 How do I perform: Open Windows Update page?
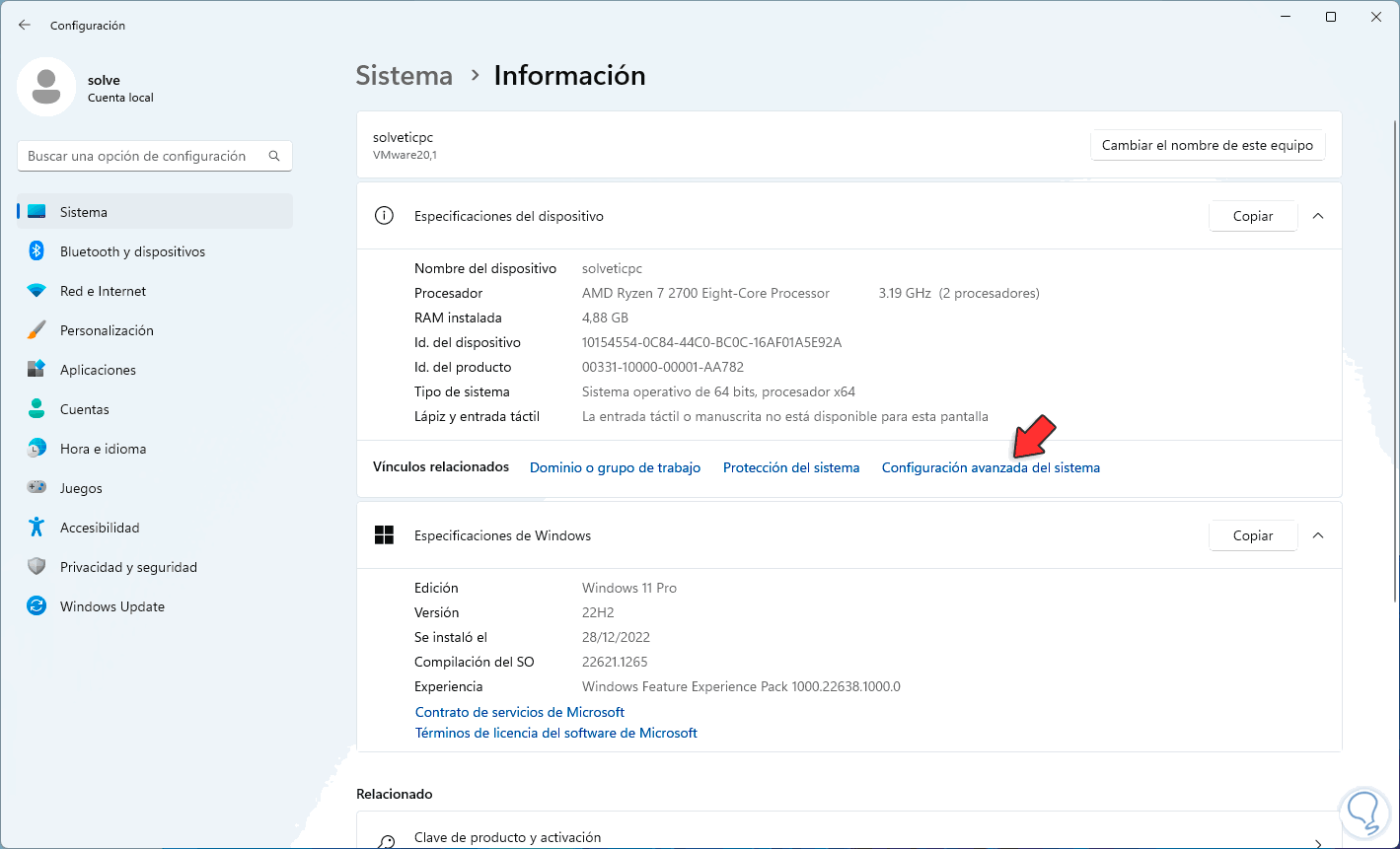(x=111, y=606)
